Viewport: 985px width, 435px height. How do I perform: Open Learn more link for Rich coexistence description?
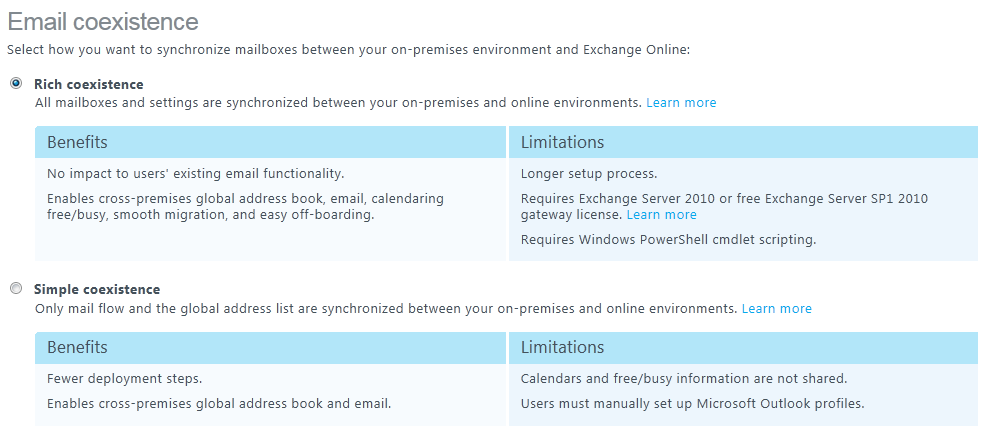coord(681,102)
